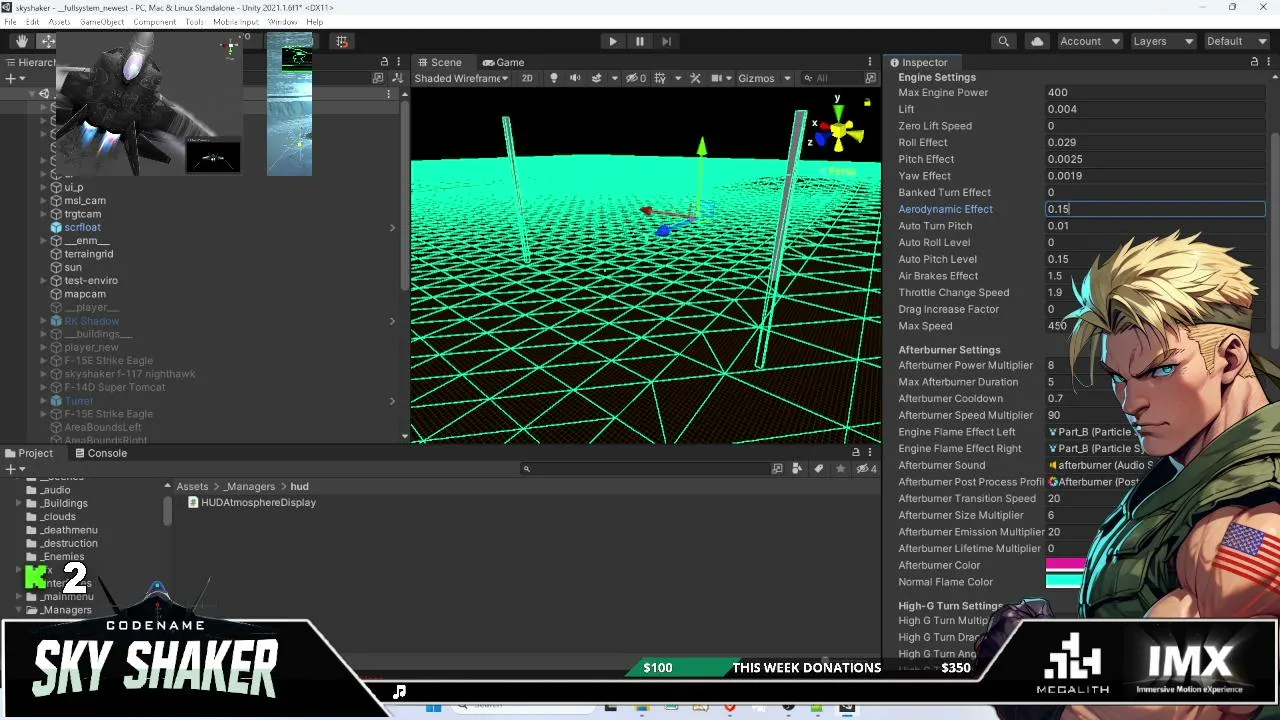Image resolution: width=1280 pixels, height=720 pixels.
Task: Select the sun object in Hierarchy
Action: pos(73,267)
